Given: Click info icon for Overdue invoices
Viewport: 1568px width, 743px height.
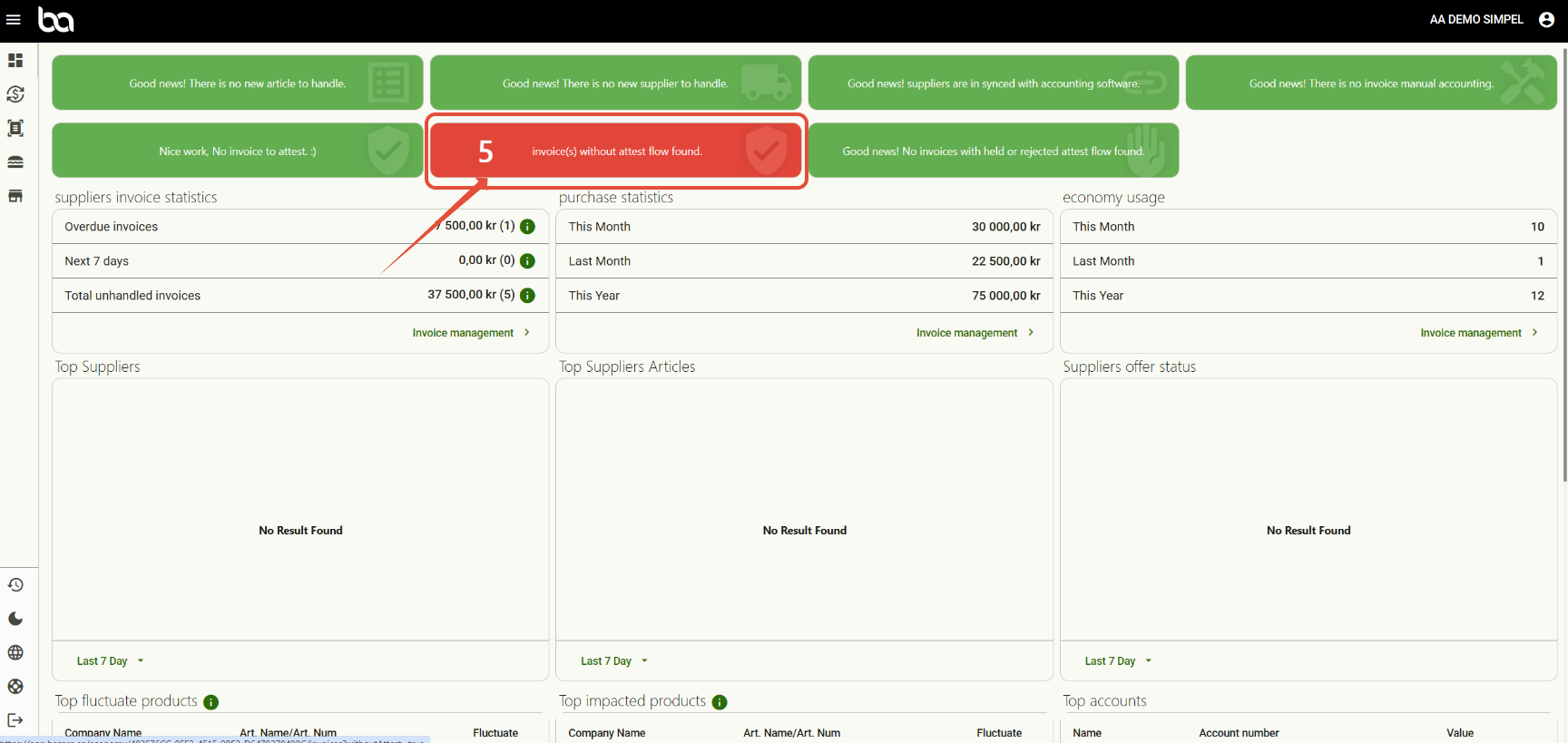Looking at the screenshot, I should [527, 227].
